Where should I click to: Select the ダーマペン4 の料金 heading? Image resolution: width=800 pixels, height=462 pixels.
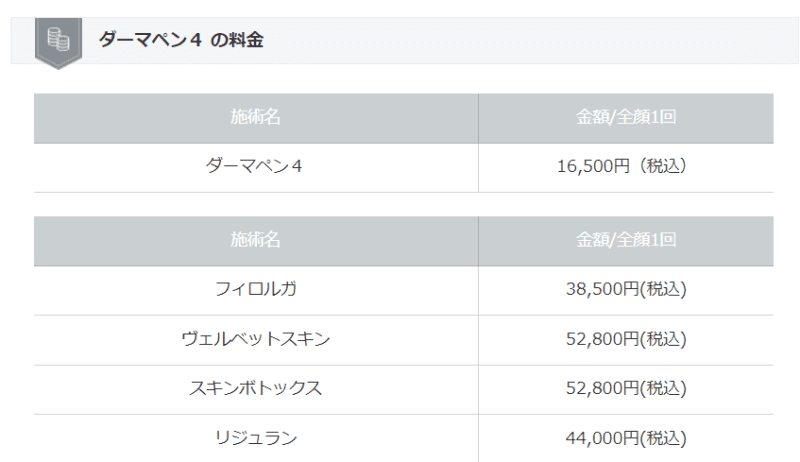[x=181, y=40]
